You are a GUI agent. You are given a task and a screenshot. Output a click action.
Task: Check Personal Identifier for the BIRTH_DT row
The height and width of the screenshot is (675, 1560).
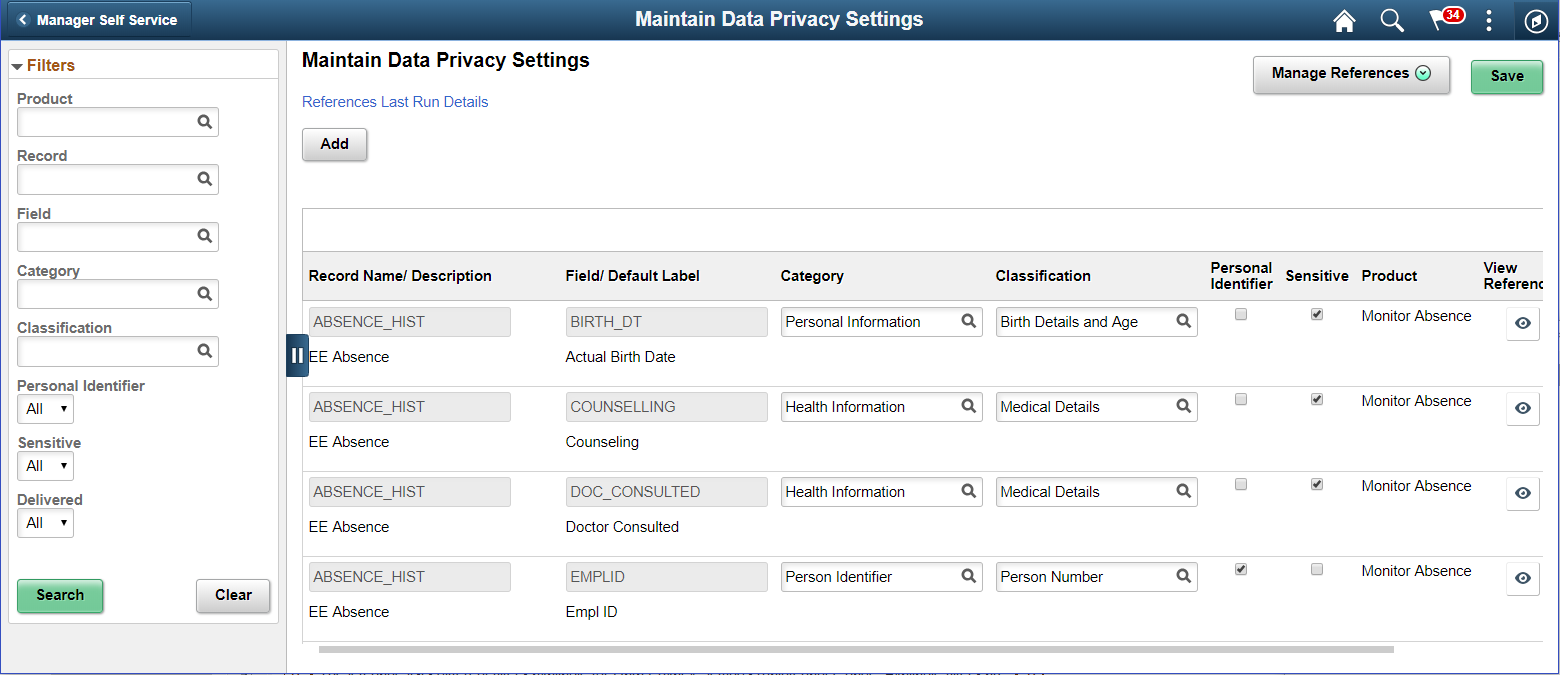(x=1240, y=313)
